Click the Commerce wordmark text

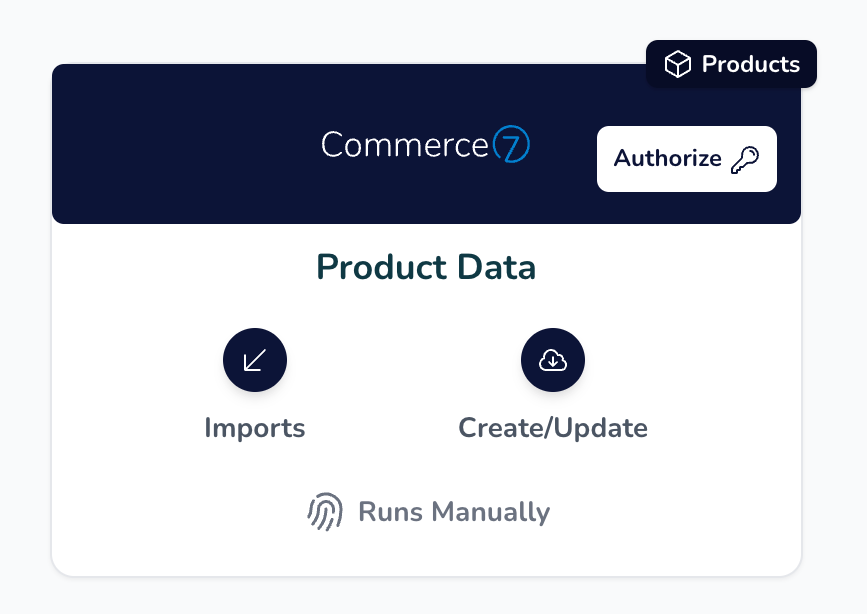click(404, 146)
